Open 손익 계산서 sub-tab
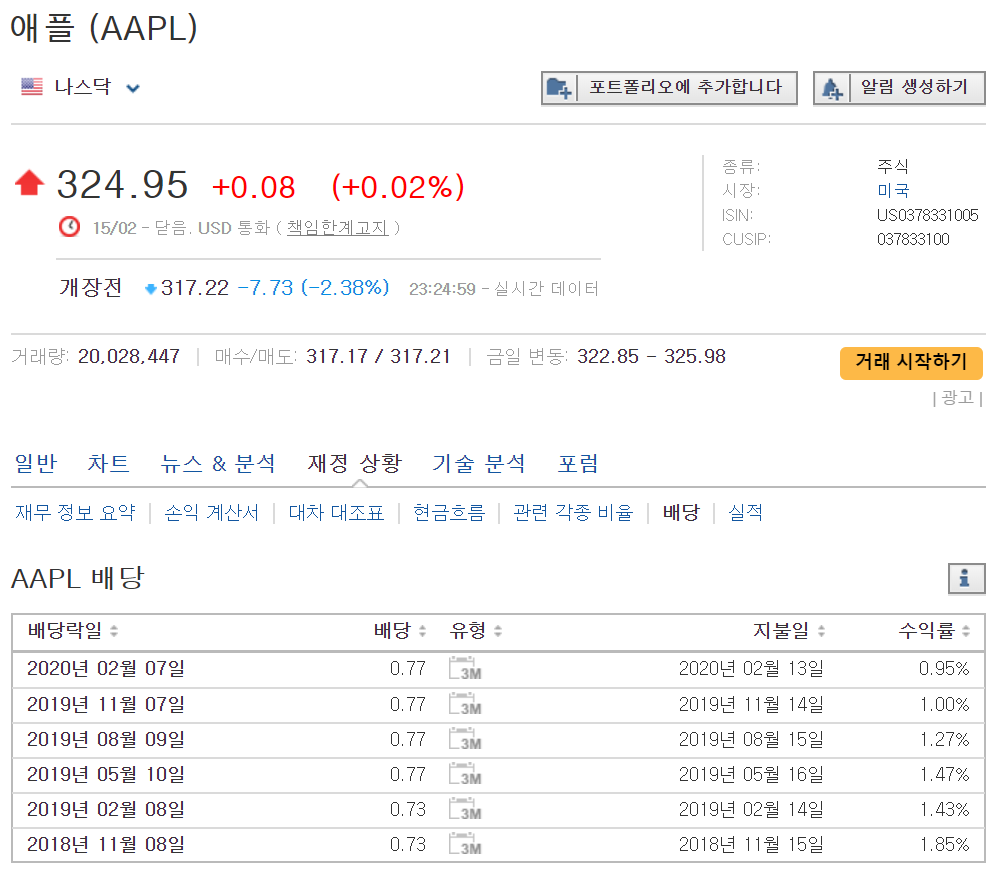 [x=211, y=512]
